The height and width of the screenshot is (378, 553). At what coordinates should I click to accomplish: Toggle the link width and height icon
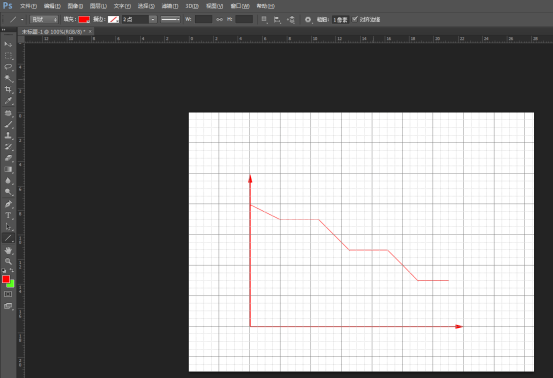219,19
